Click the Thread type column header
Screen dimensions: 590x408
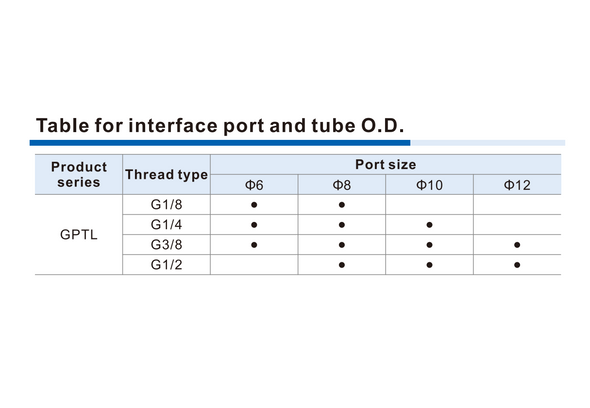coord(166,175)
